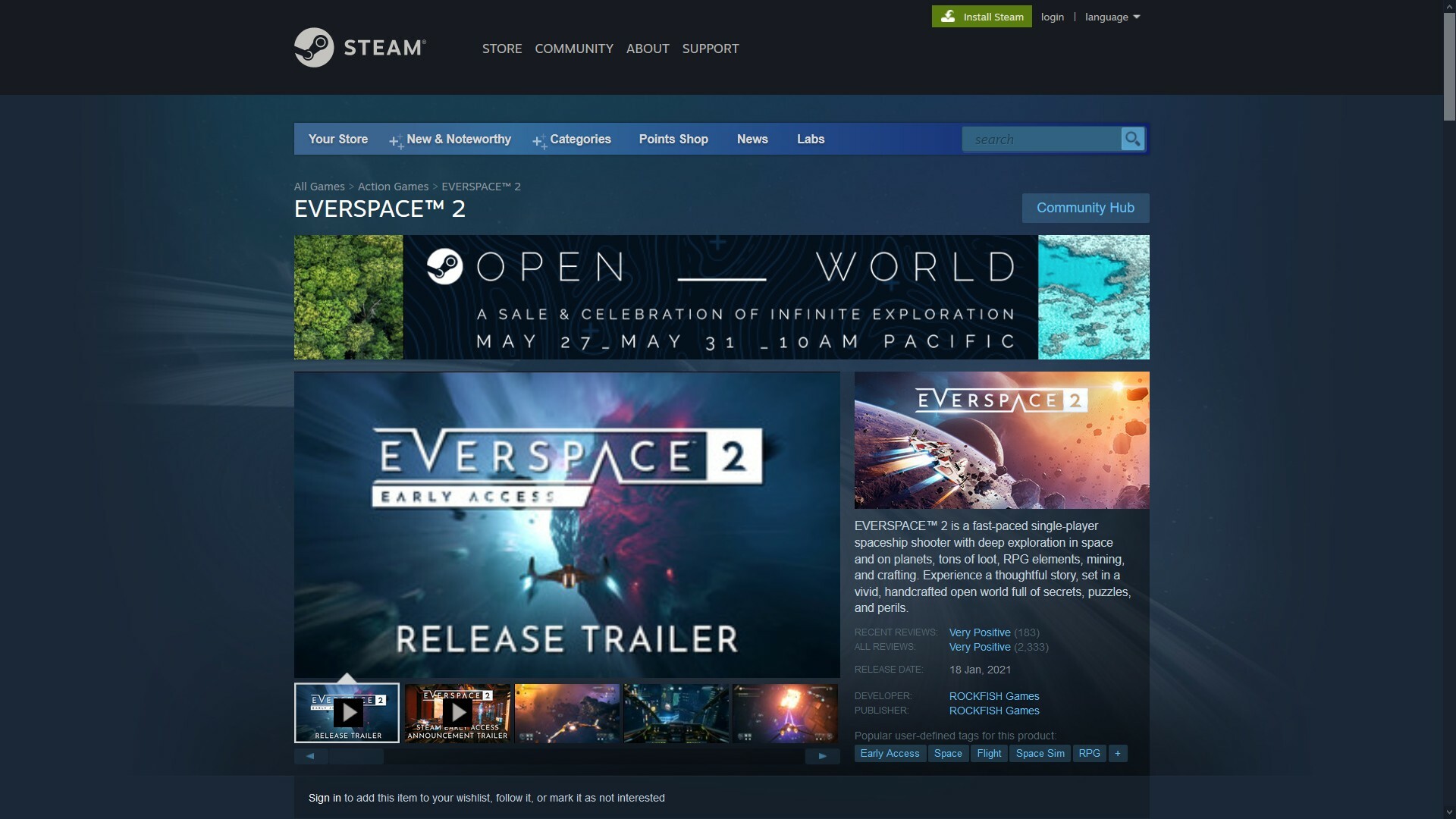1456x819 pixels.
Task: Select Action Games breadcrumb link
Action: pos(393,187)
